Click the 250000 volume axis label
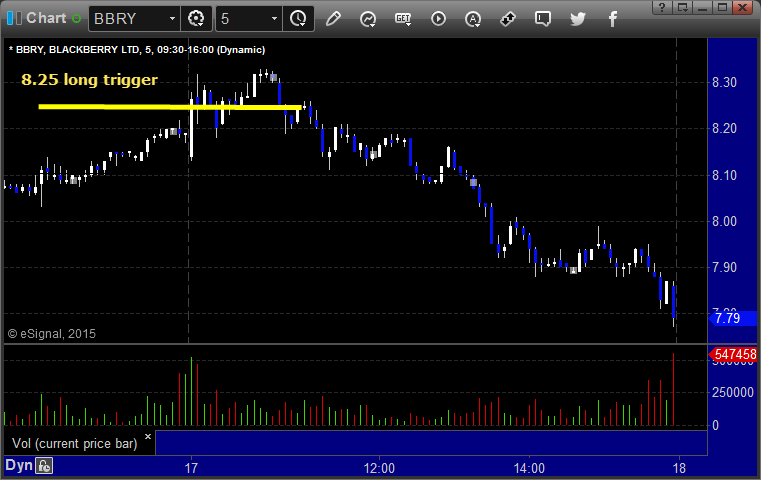 click(733, 392)
